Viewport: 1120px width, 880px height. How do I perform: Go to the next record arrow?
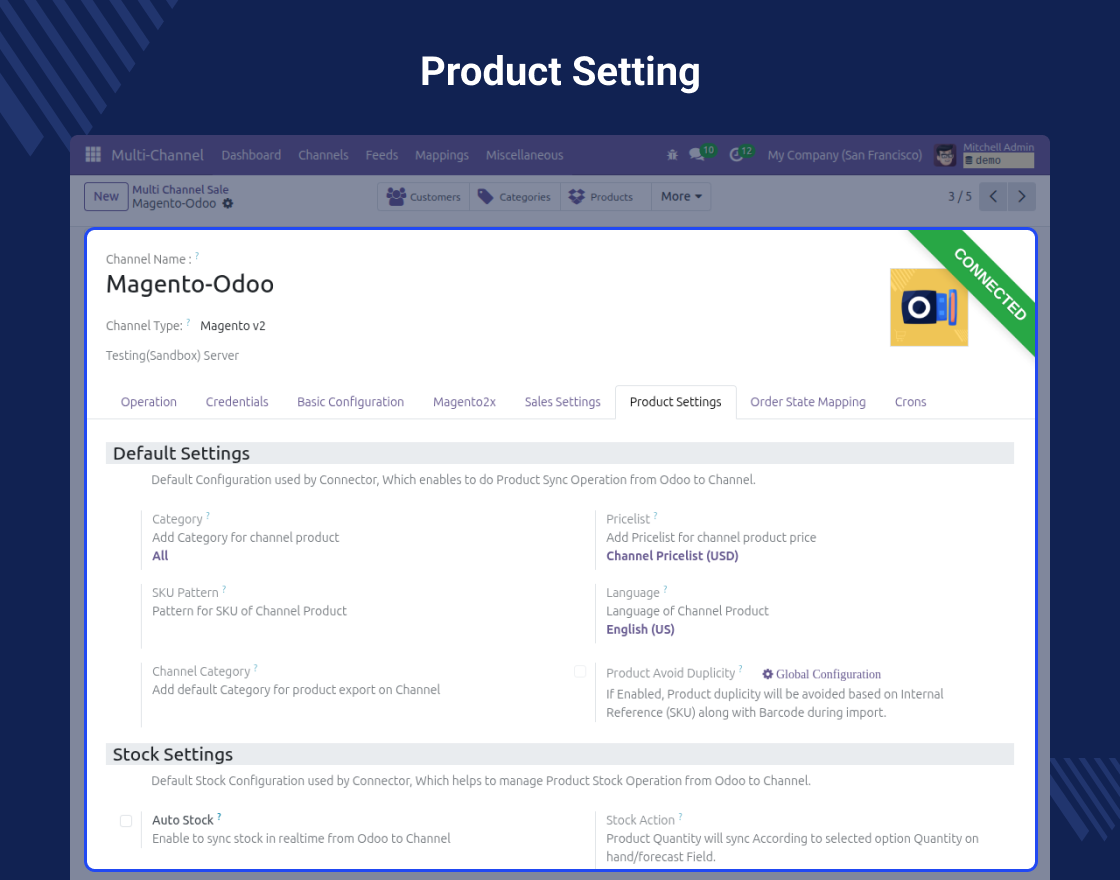1021,197
